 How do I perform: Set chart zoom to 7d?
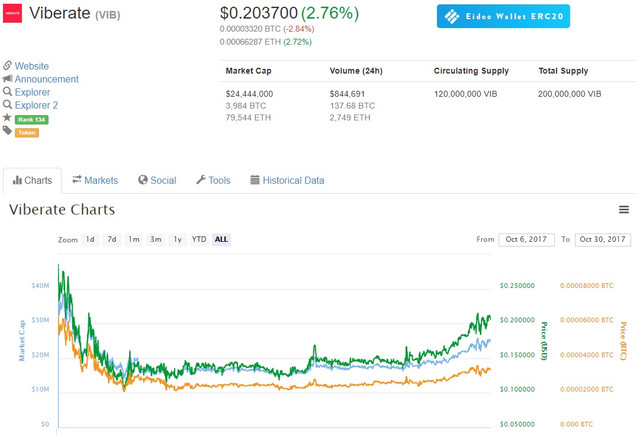pos(112,240)
